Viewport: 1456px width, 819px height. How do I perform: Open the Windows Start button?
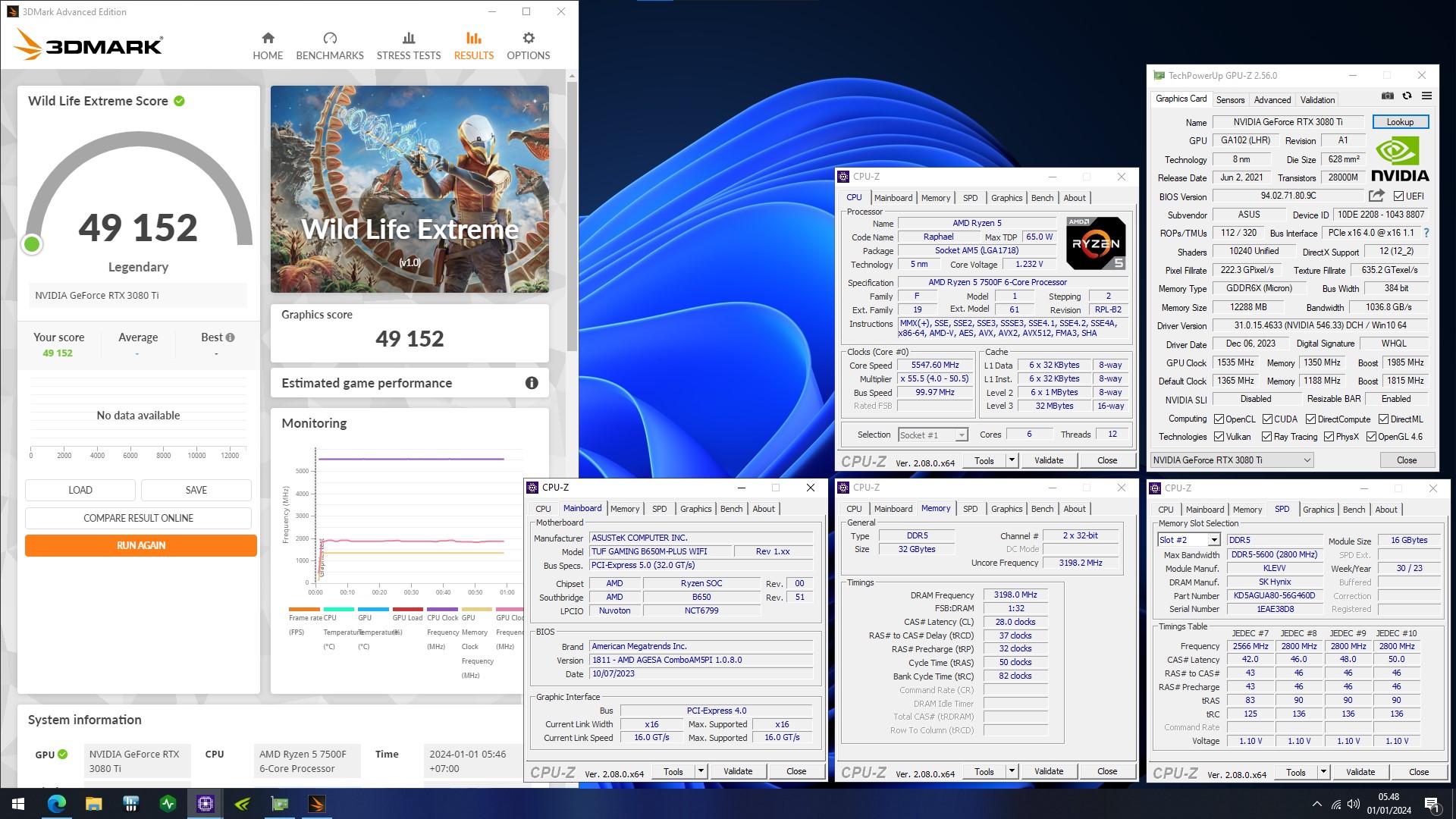tap(18, 804)
